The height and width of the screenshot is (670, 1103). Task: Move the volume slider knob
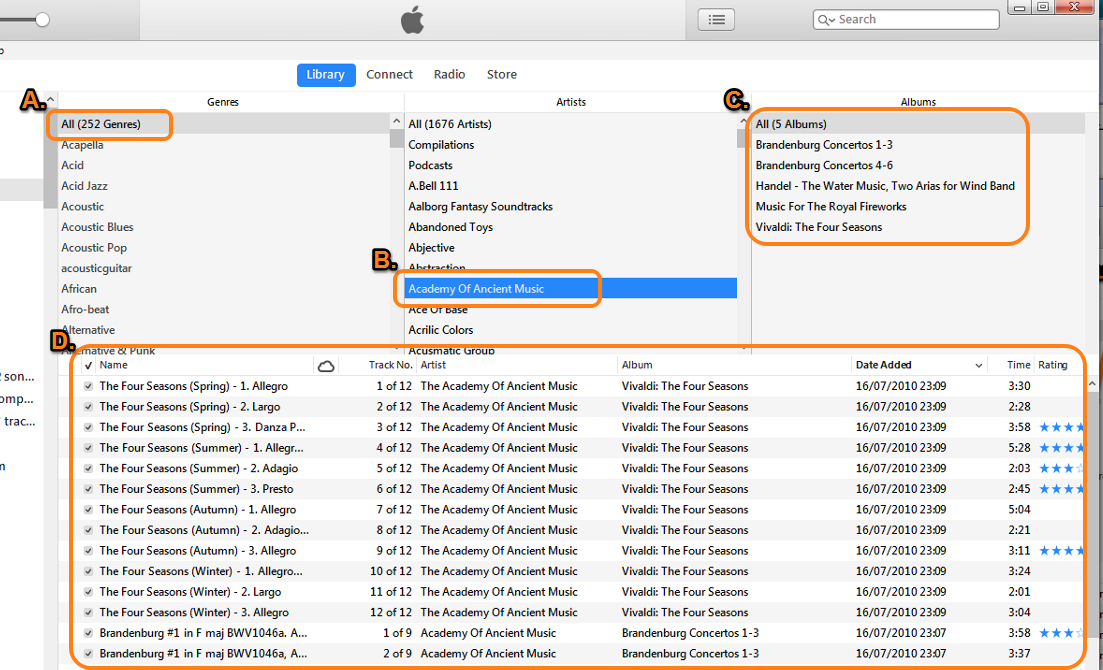42,20
